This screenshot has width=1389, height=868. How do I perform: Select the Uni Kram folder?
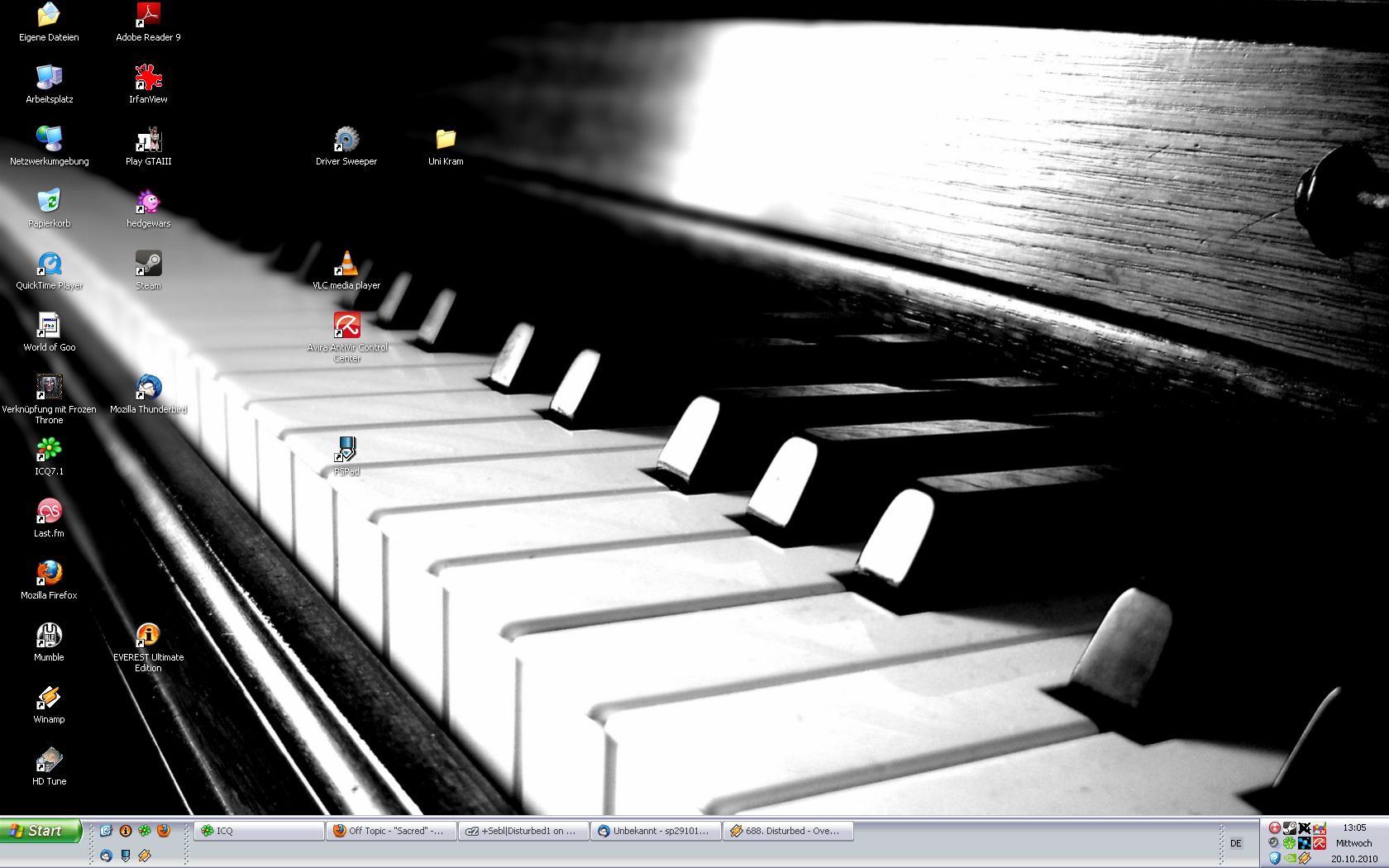tap(446, 140)
